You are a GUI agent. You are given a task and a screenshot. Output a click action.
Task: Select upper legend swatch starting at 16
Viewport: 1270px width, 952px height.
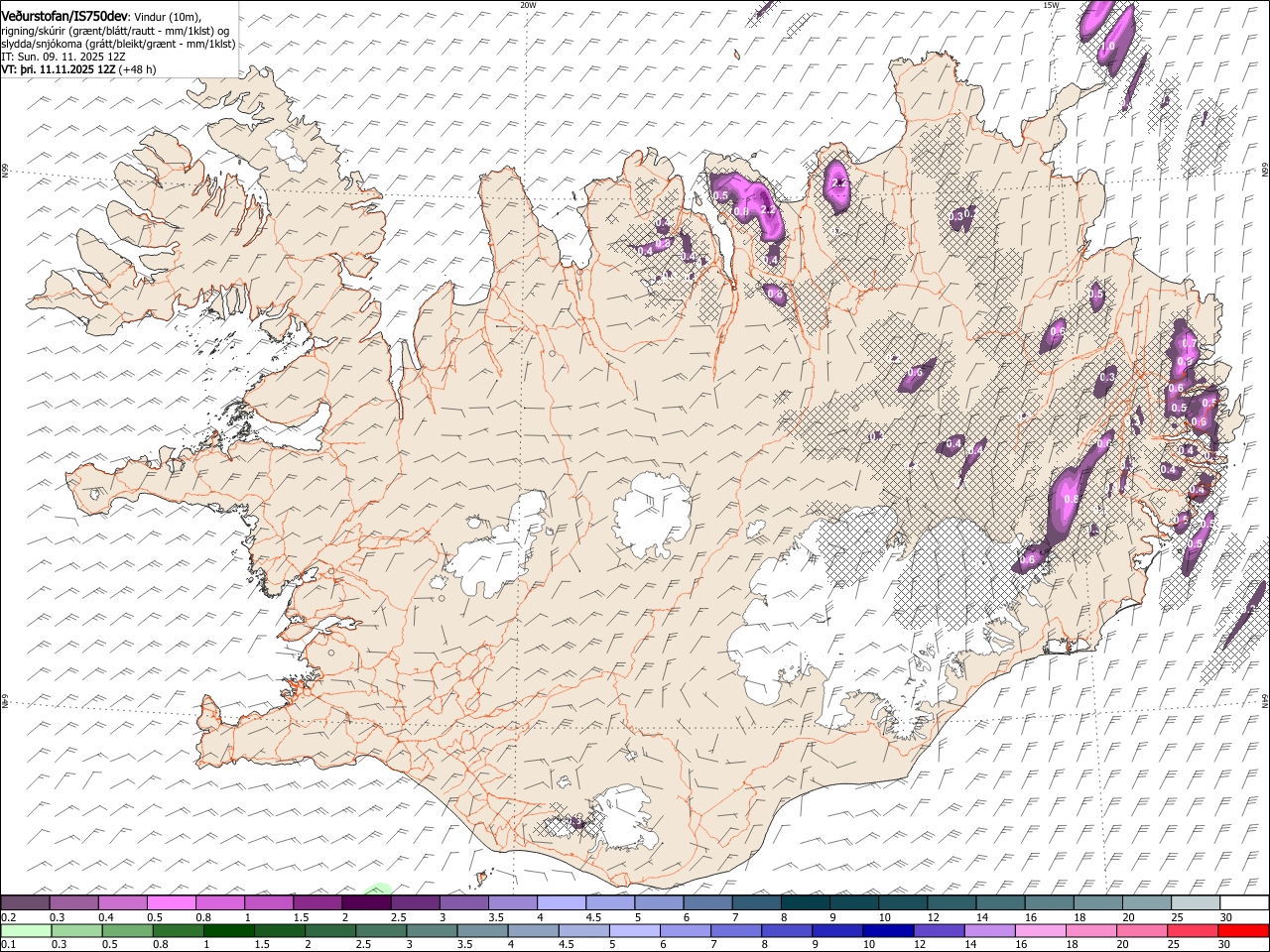(x=1049, y=902)
